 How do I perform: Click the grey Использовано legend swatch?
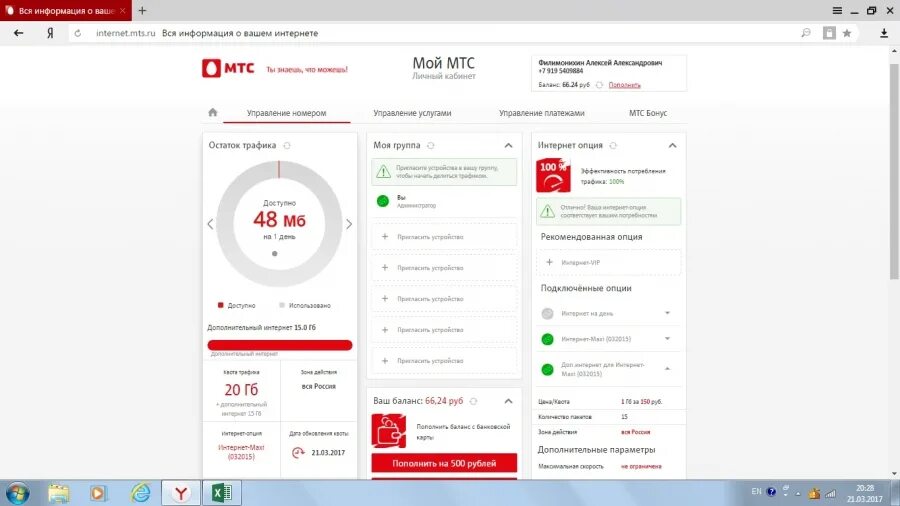282,305
